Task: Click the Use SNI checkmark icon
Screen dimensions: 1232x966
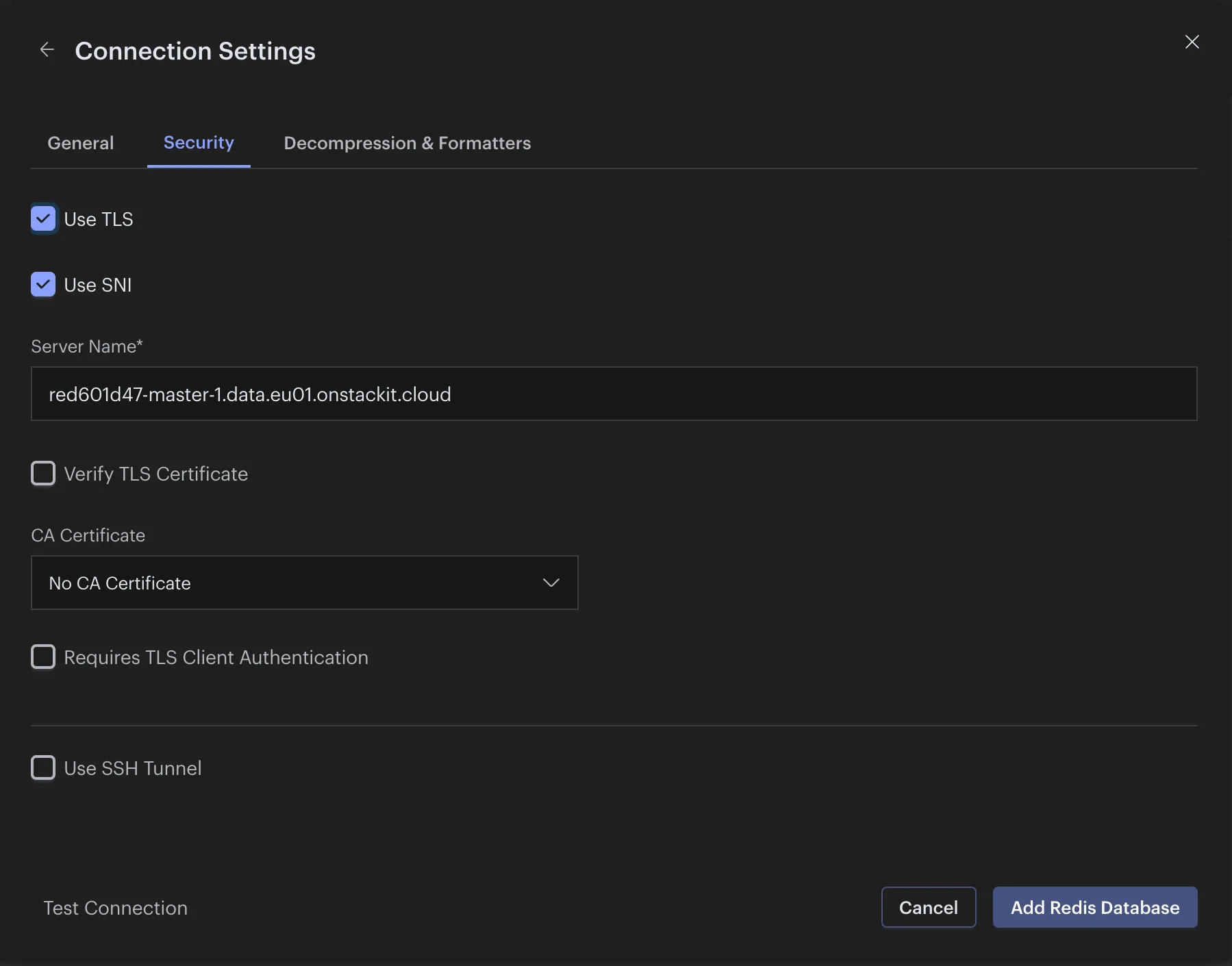Action: pyautogui.click(x=43, y=284)
